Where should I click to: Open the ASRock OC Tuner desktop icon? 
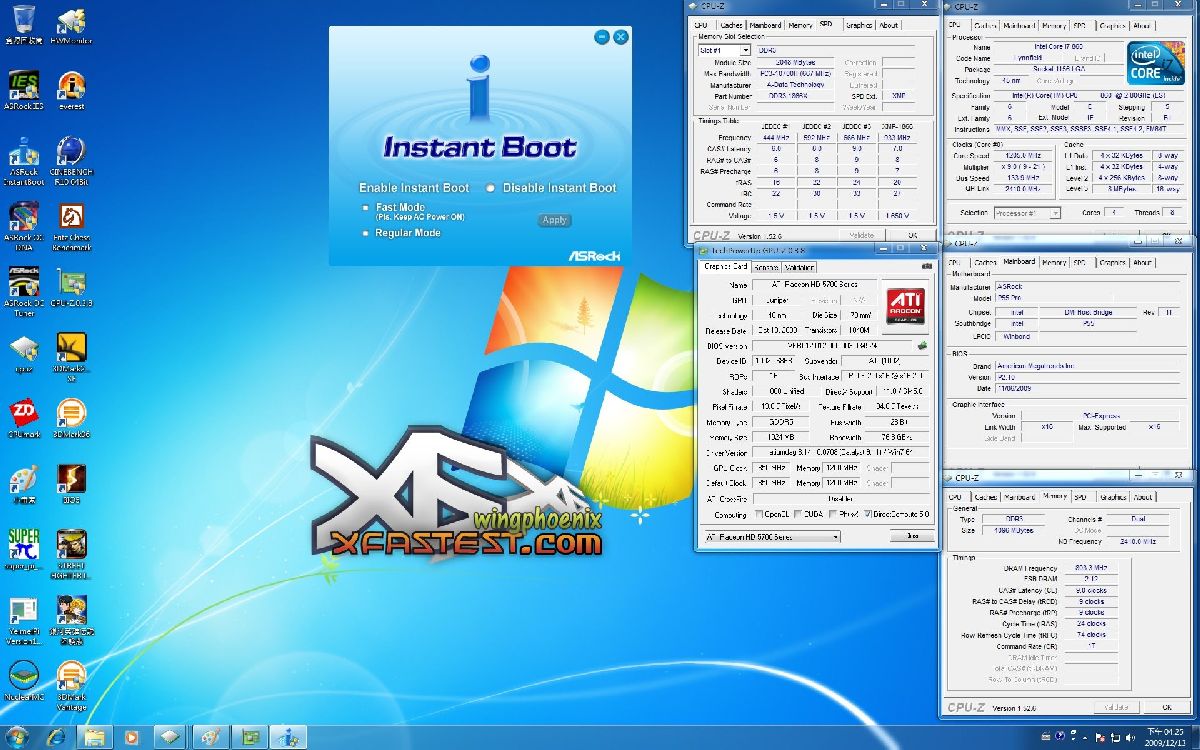[x=23, y=292]
